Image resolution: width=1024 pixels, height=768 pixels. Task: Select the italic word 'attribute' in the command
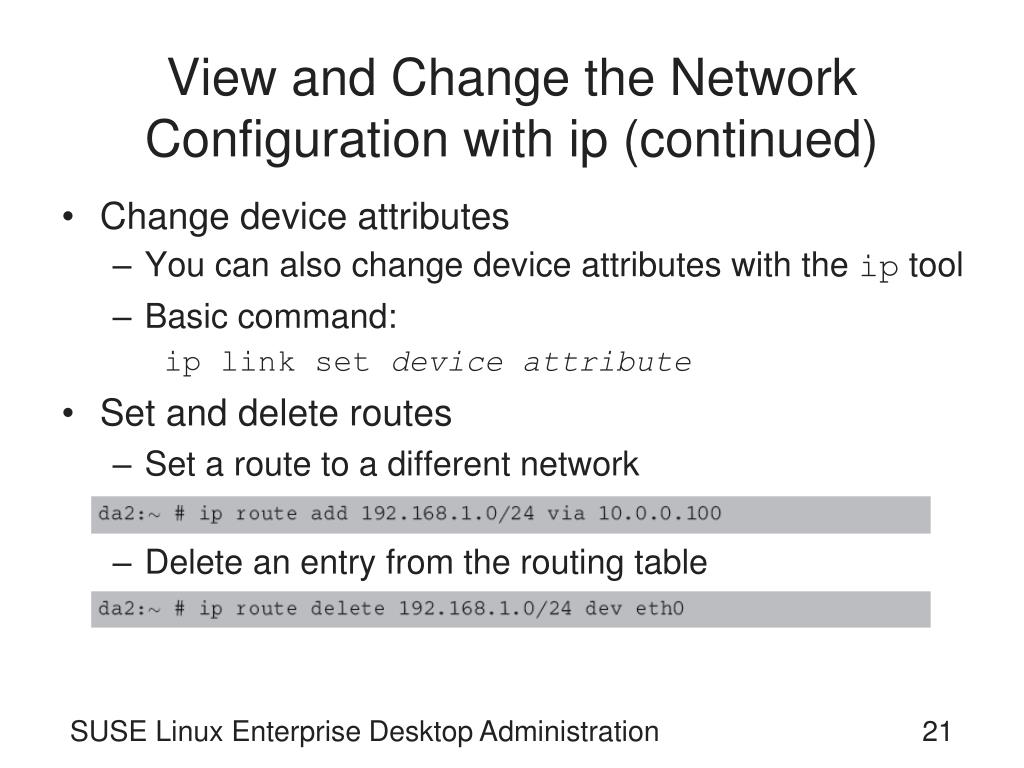click(607, 362)
